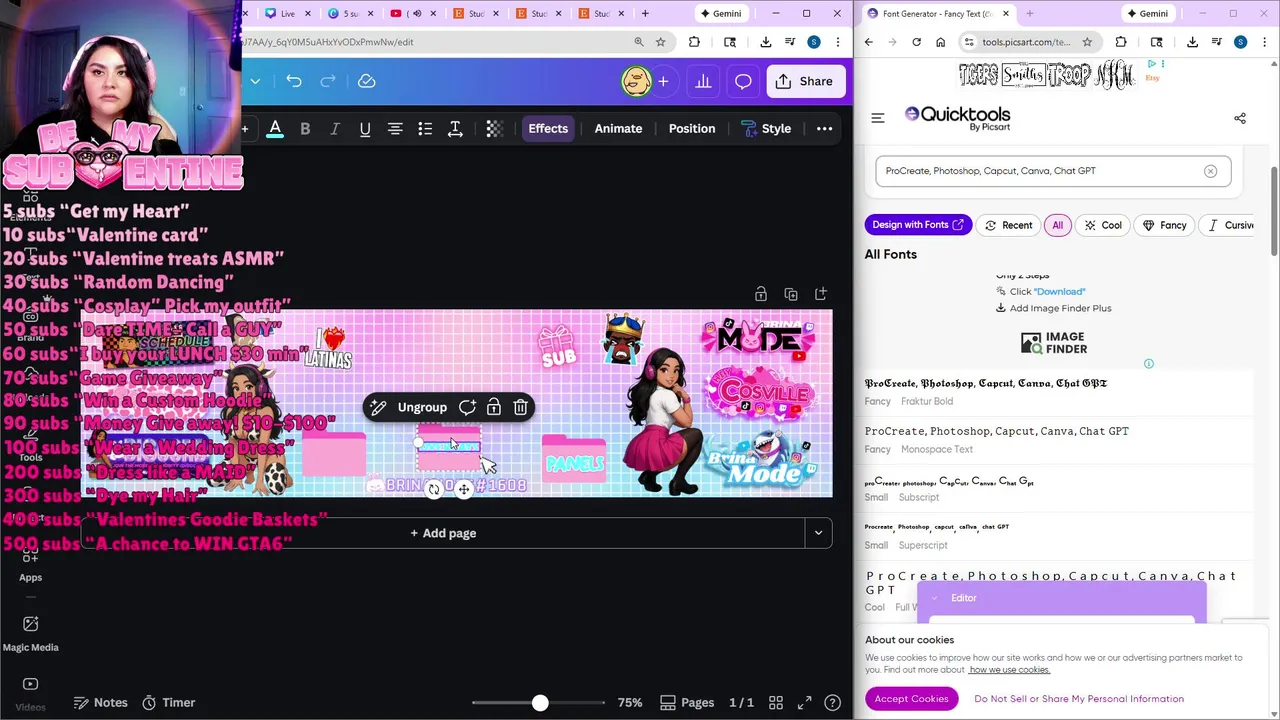The width and height of the screenshot is (1280, 720).
Task: Open Canva analytics bar chart icon
Action: click(703, 81)
